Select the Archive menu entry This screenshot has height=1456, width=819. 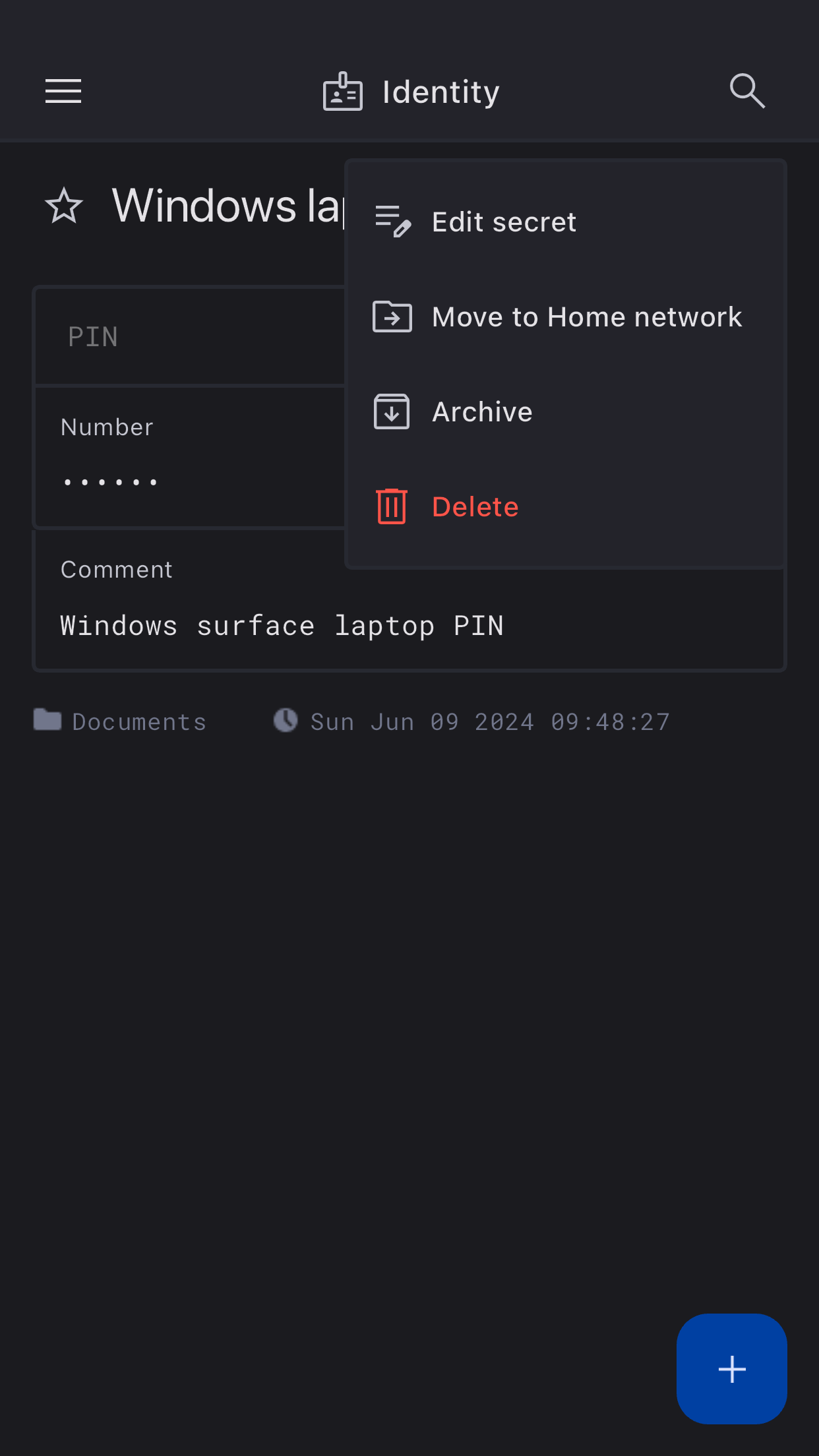click(x=482, y=411)
